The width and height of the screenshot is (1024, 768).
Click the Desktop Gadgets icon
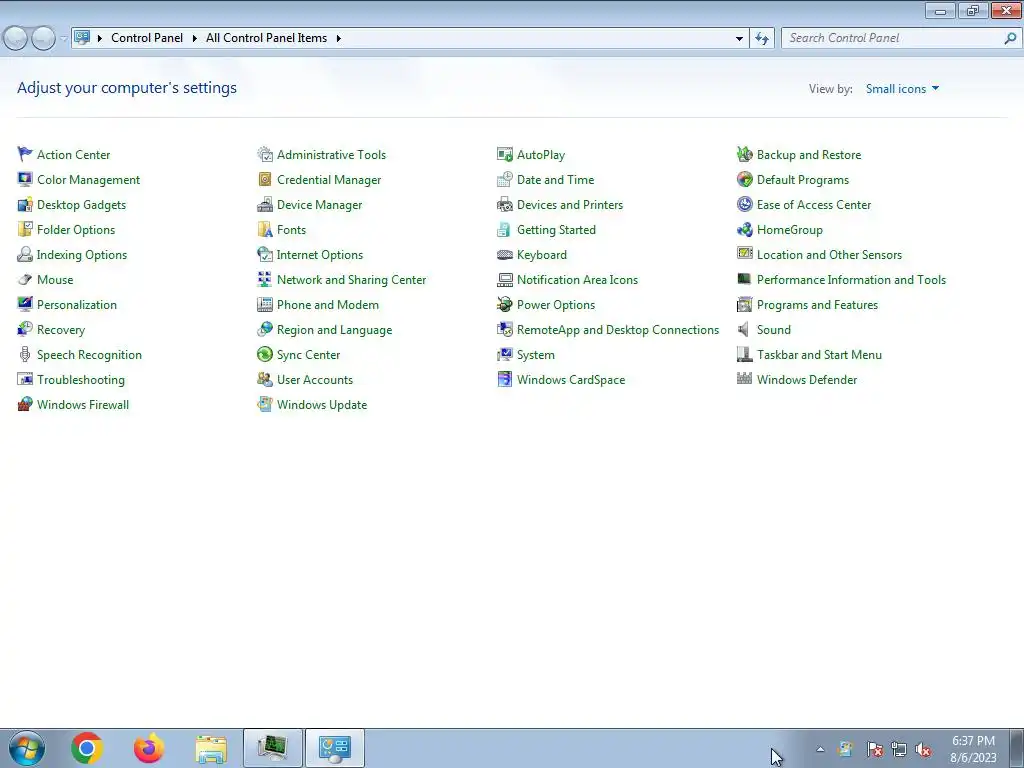click(x=25, y=204)
